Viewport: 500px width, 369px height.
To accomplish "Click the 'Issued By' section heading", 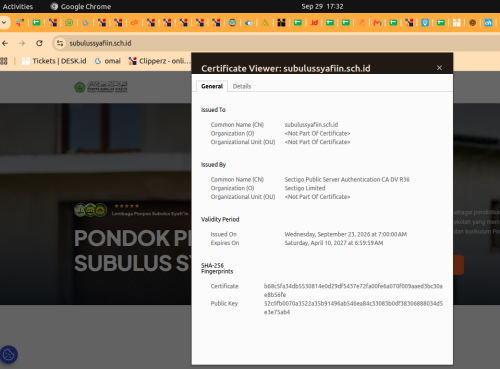I will click(x=213, y=165).
